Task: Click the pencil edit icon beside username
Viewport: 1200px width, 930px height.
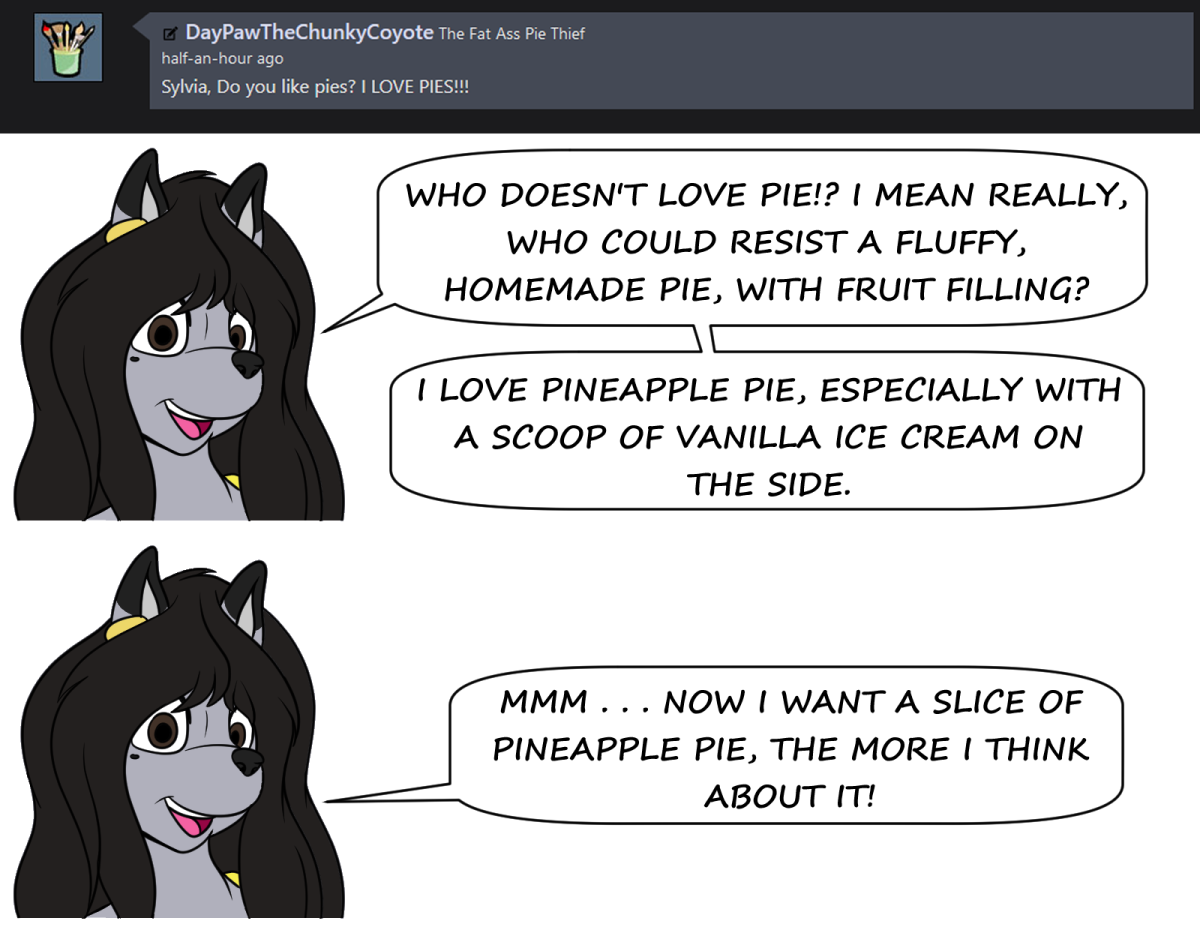Action: coord(170,34)
